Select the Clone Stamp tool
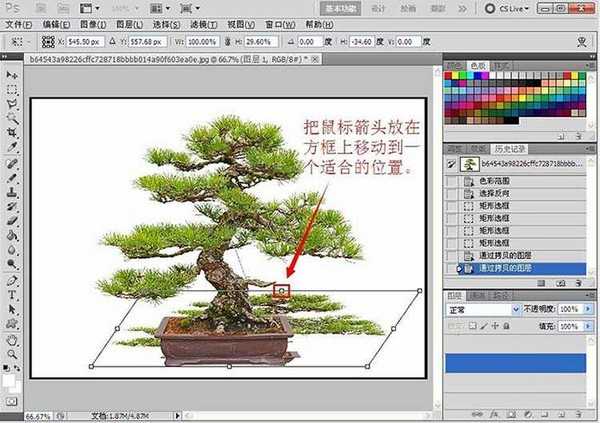The width and height of the screenshot is (600, 423). point(12,193)
